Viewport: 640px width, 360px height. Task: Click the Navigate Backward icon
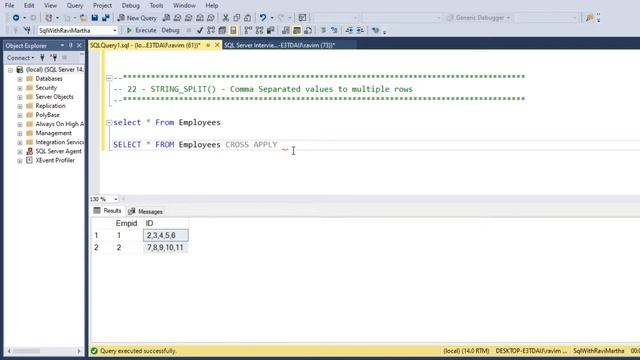click(x=16, y=18)
